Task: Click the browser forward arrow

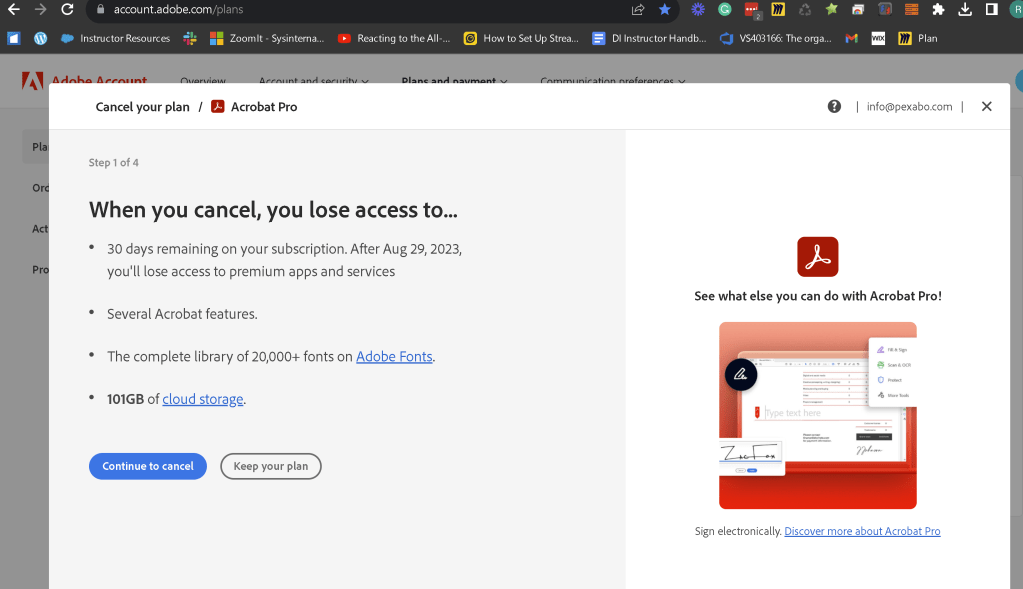Action: pyautogui.click(x=40, y=9)
